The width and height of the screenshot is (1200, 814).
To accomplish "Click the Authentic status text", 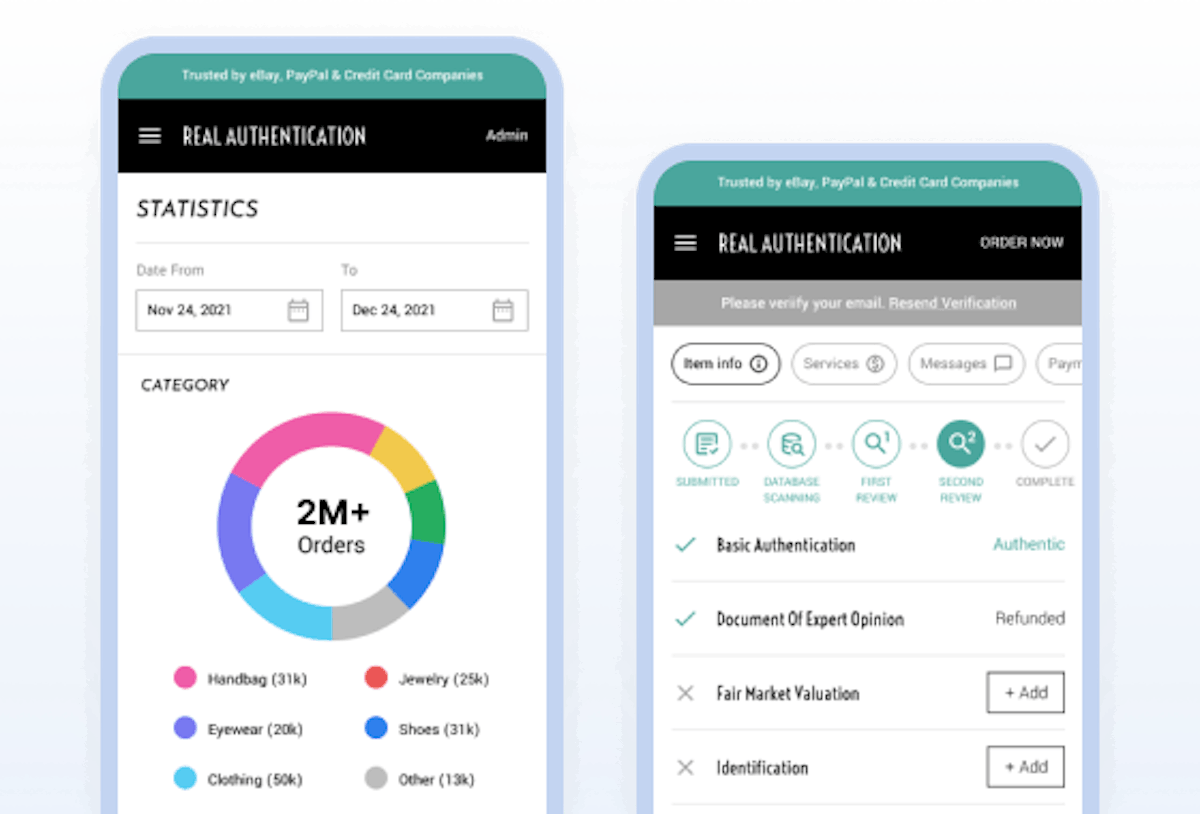I will 1029,545.
